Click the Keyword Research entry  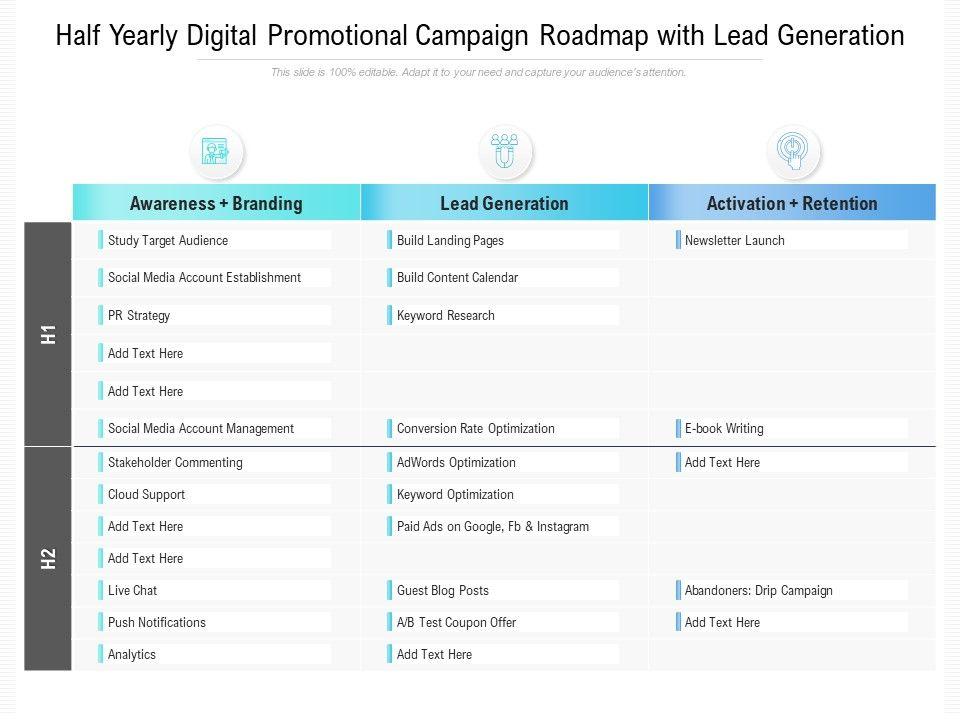point(446,315)
